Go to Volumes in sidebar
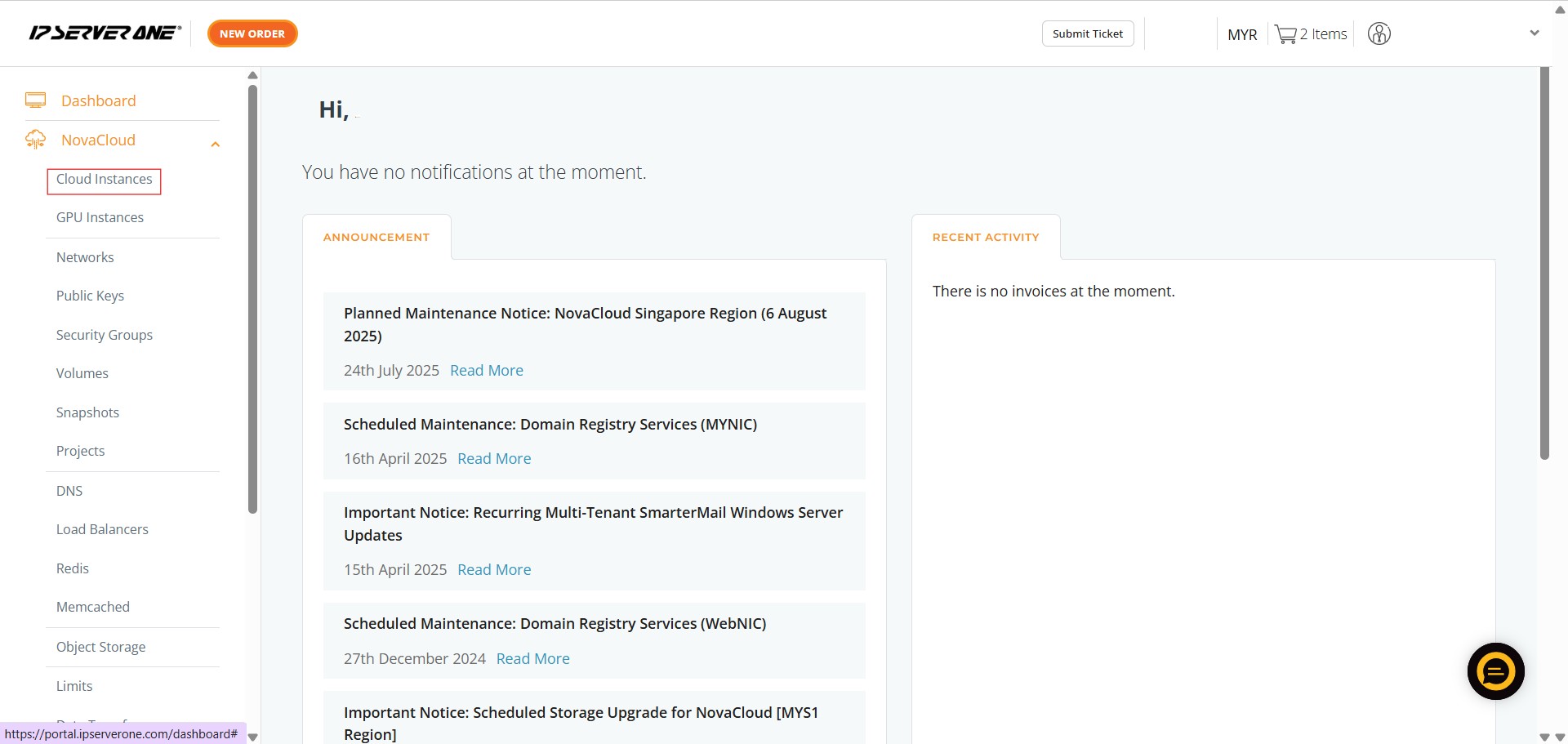This screenshot has width=1568, height=744. coord(82,373)
